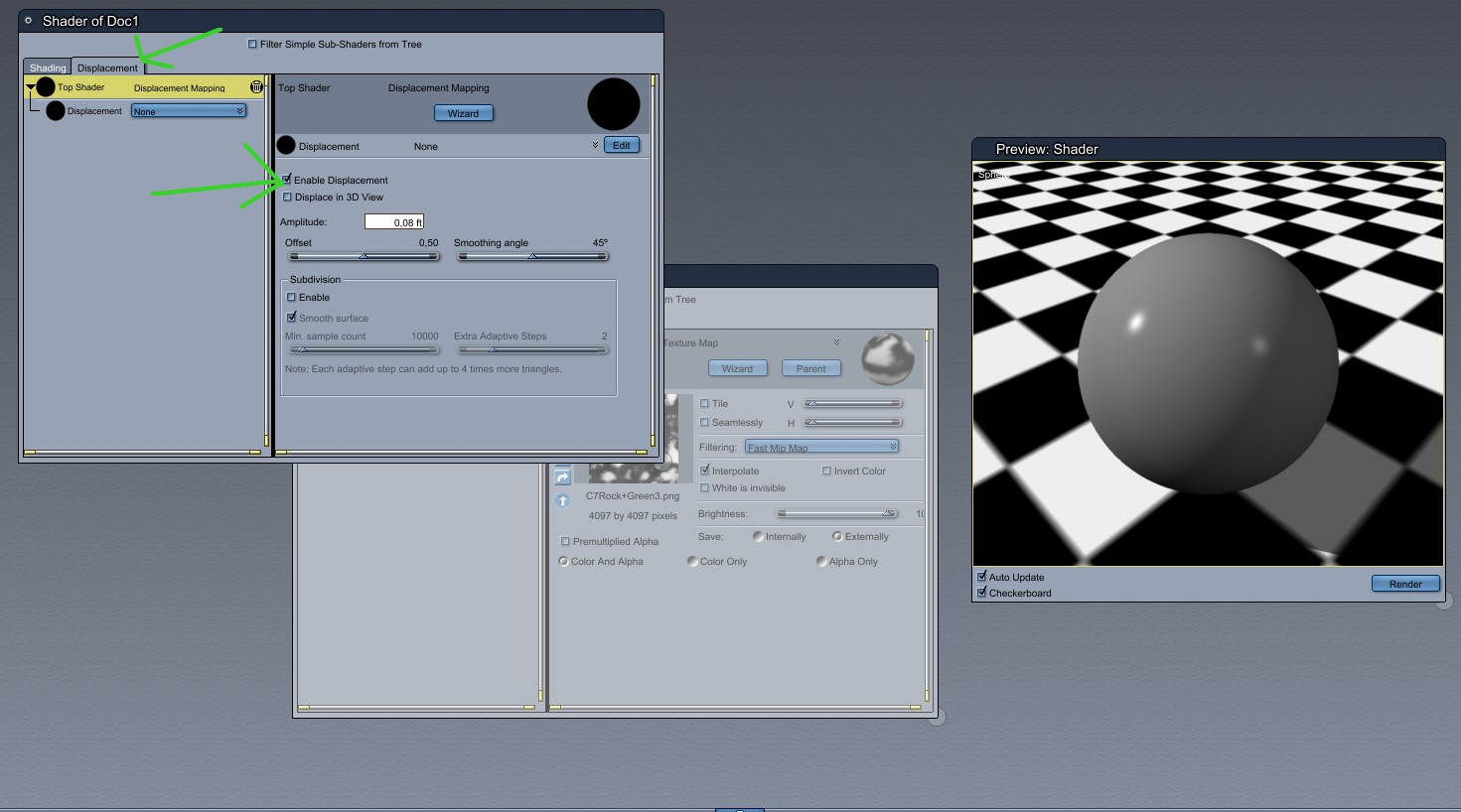1461x812 pixels.
Task: Click the Amplitude input field
Action: pos(394,222)
